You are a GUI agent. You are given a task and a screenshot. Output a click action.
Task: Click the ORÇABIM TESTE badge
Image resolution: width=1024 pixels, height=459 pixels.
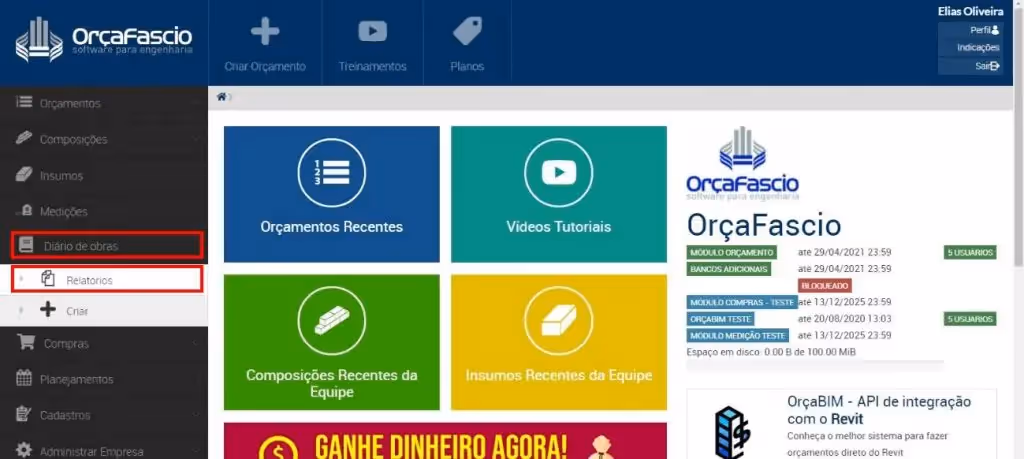tap(721, 319)
